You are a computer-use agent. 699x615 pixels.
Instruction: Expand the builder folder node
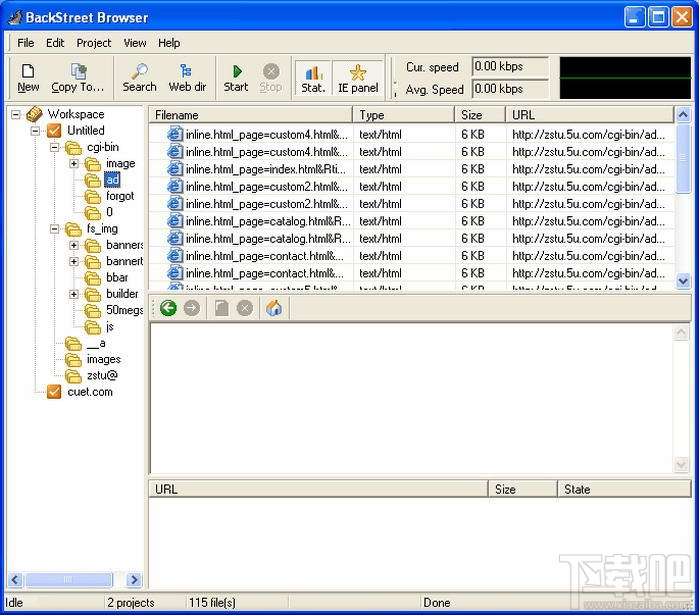pyautogui.click(x=74, y=294)
